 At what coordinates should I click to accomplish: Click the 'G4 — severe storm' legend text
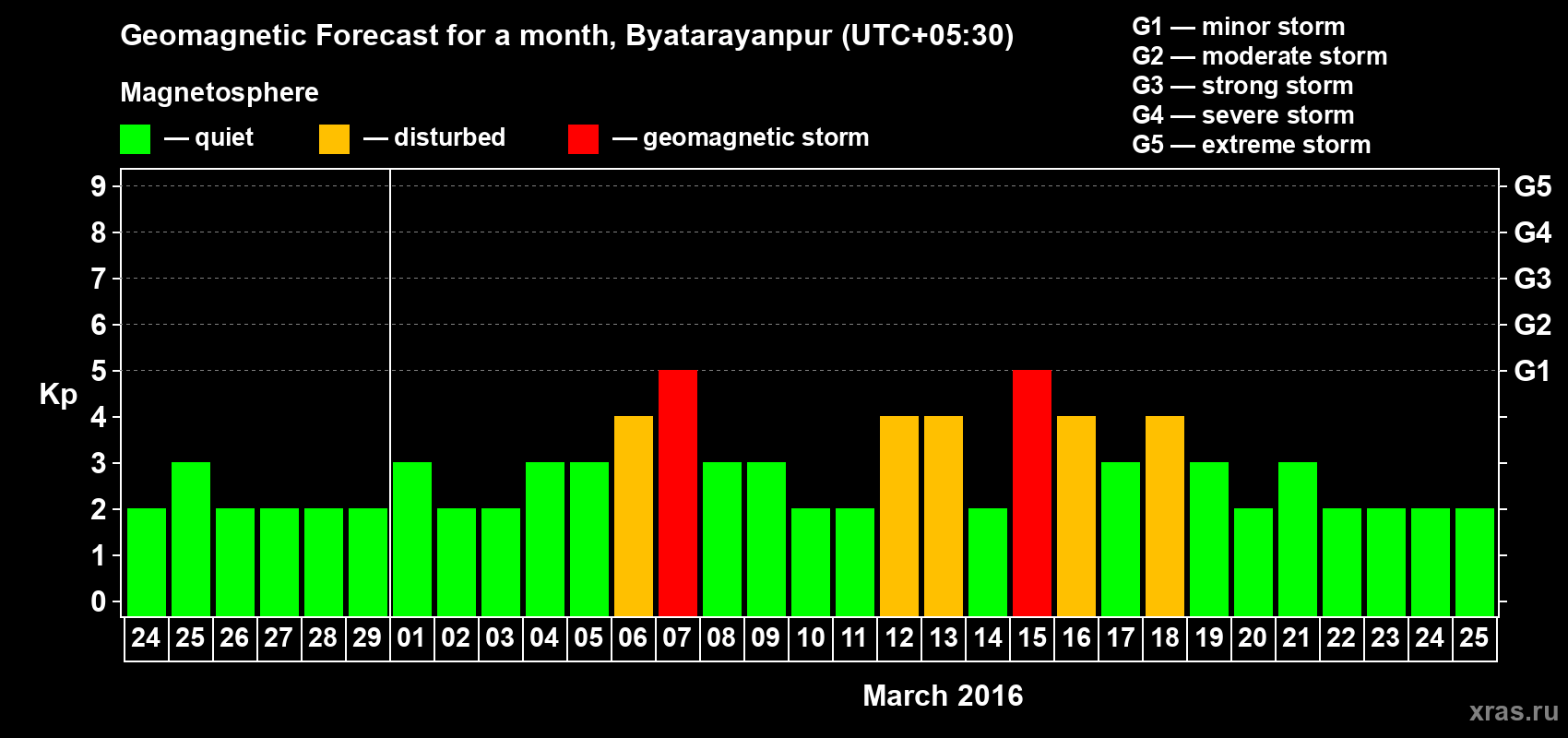1243,115
